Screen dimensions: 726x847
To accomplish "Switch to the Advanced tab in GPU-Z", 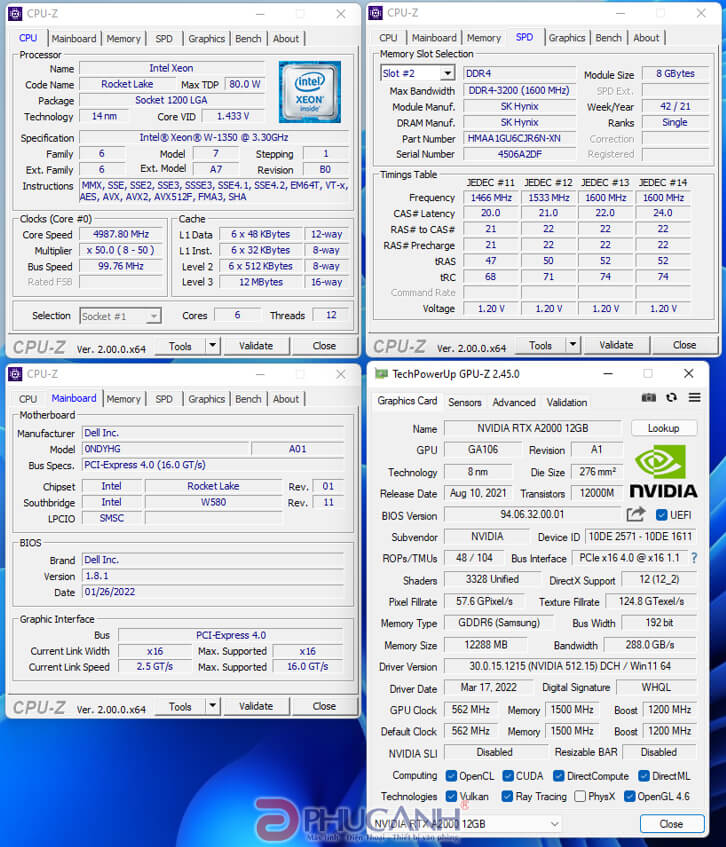I will pyautogui.click(x=514, y=402).
